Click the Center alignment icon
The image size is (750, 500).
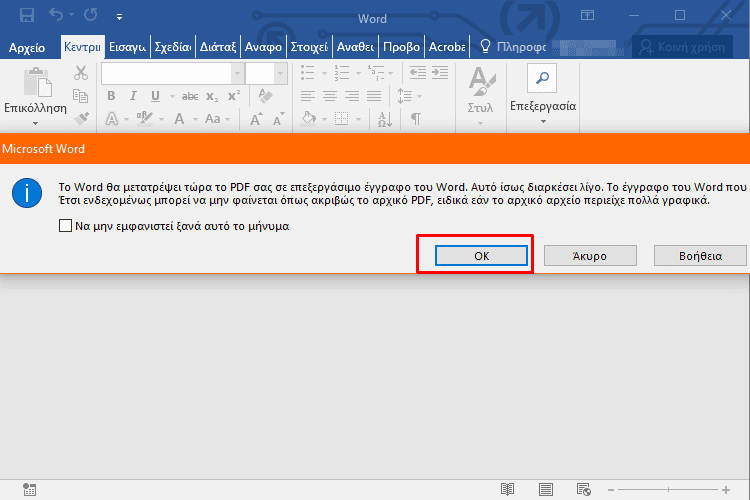[330, 96]
